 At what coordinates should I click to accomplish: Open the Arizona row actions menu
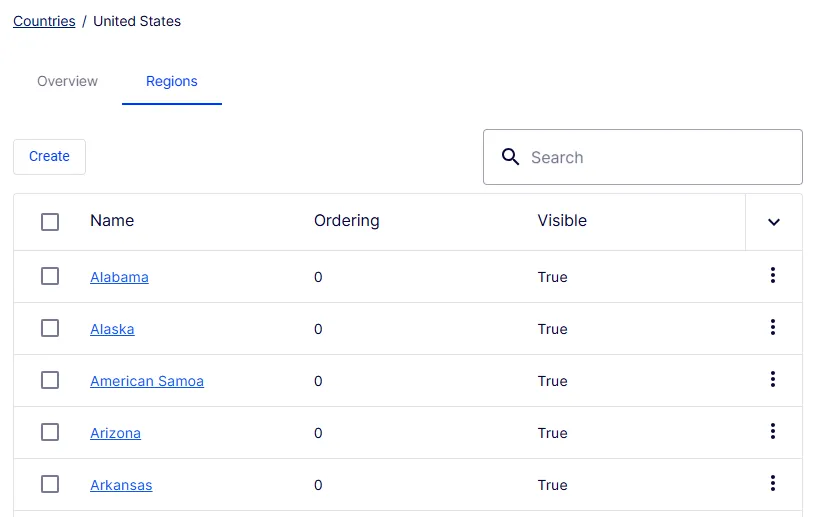point(773,431)
